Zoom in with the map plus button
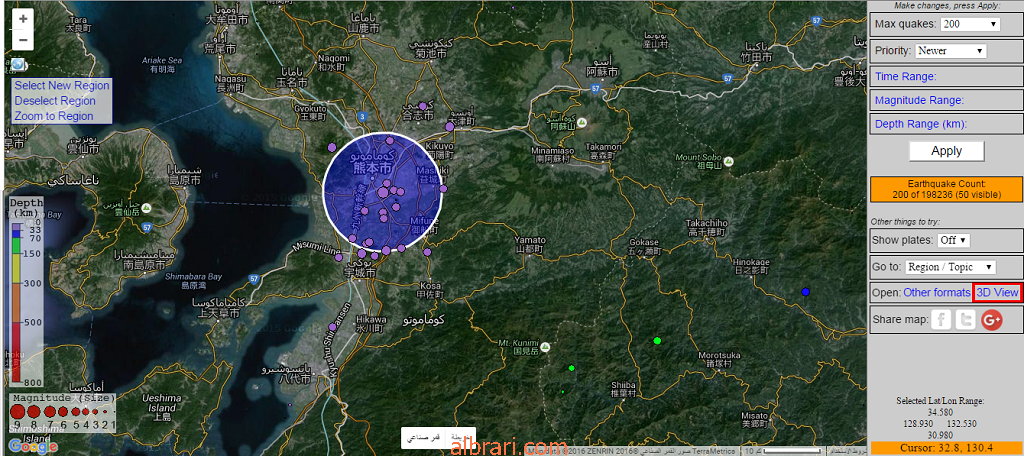 [x=23, y=19]
